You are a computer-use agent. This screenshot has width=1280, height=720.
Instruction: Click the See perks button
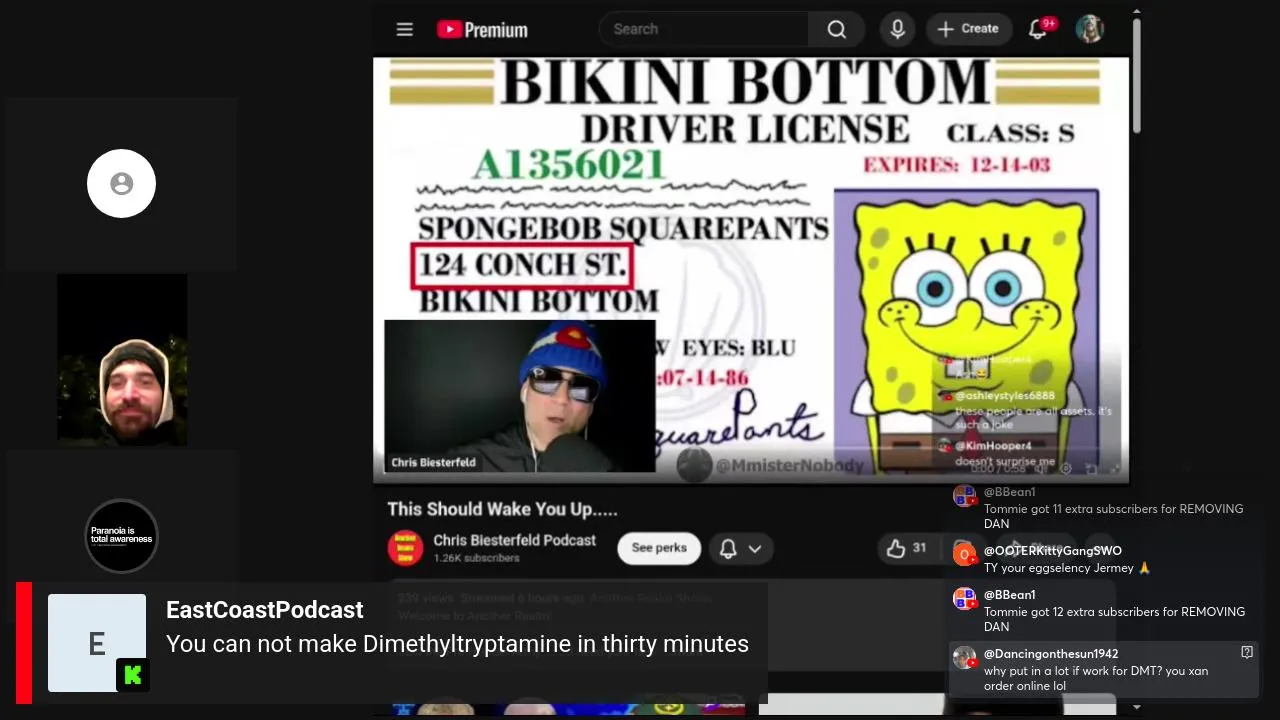coord(659,548)
